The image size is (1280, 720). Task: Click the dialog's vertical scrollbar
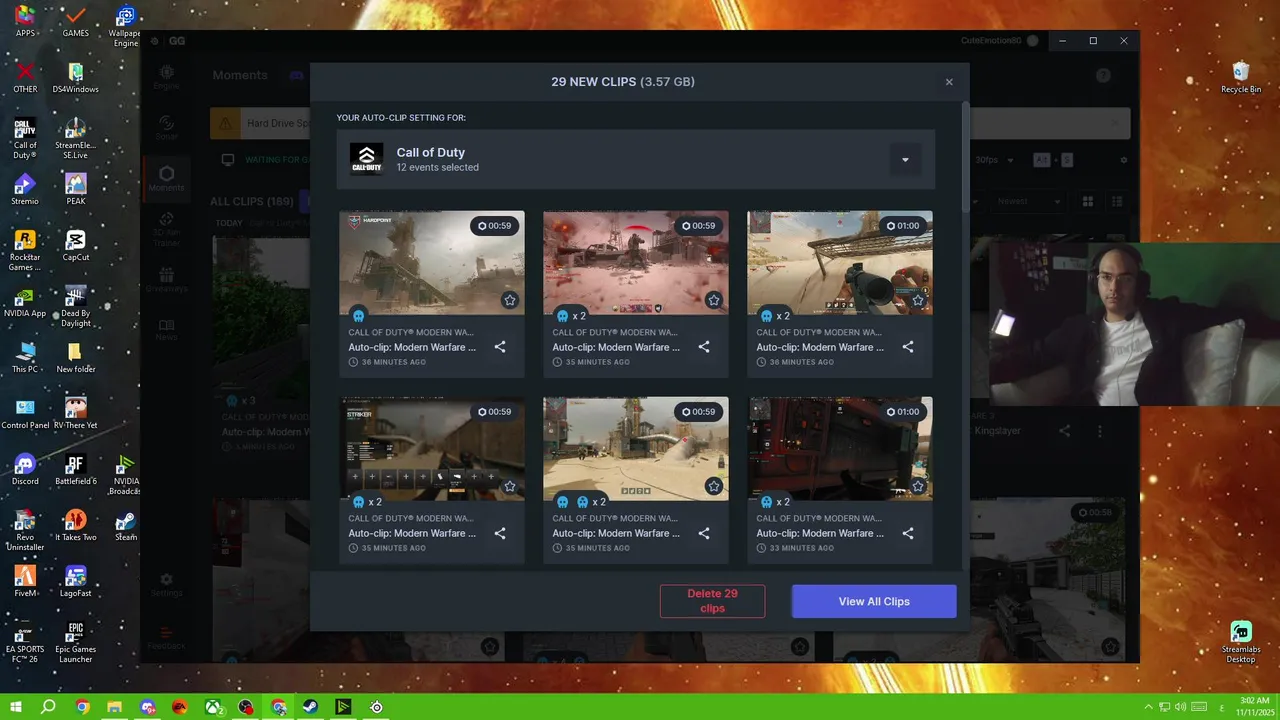click(965, 155)
